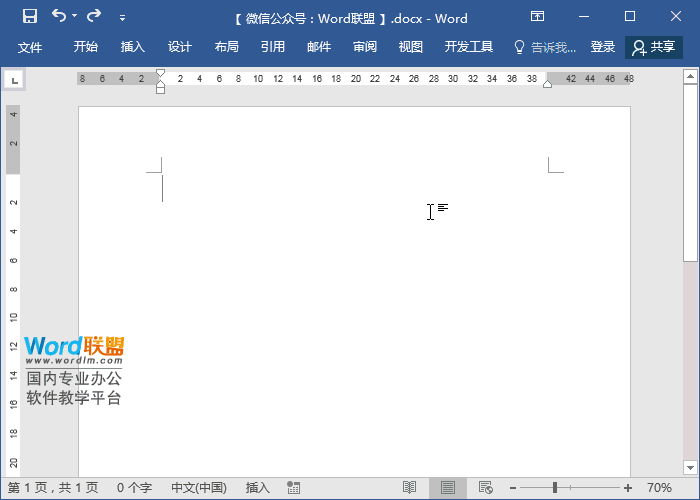Viewport: 700px width, 500px height.
Task: Click the first line indent marker
Action: 160,73
